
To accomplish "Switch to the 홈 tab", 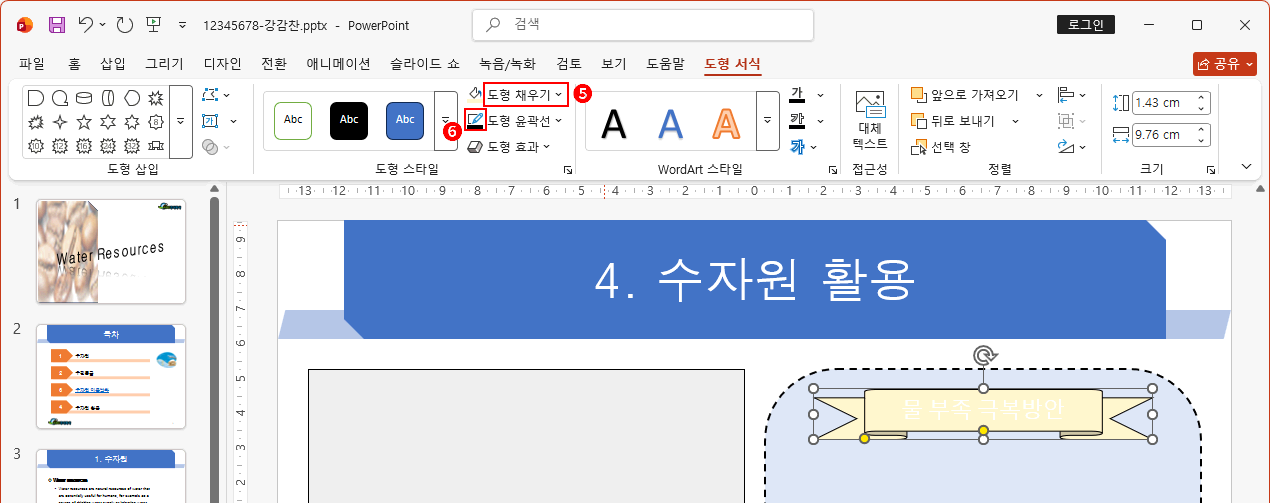I will (x=75, y=64).
